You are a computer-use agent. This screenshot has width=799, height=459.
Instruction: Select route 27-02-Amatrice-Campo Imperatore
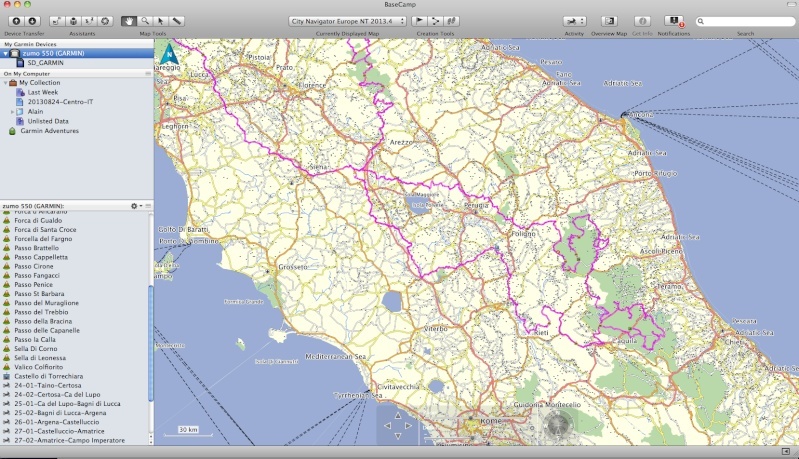(x=69, y=441)
